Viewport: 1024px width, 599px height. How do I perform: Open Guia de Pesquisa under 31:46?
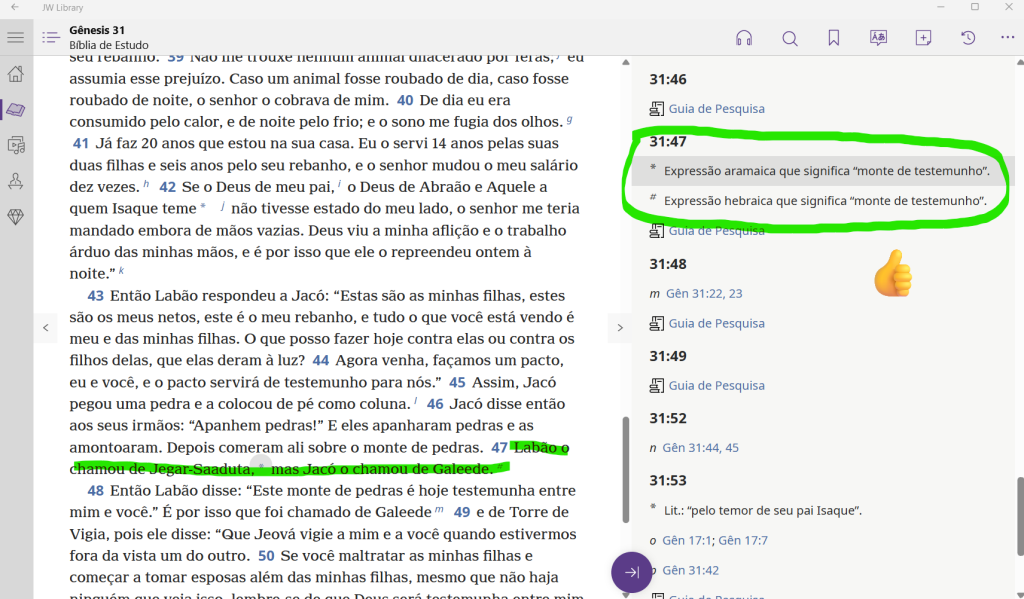pos(715,108)
